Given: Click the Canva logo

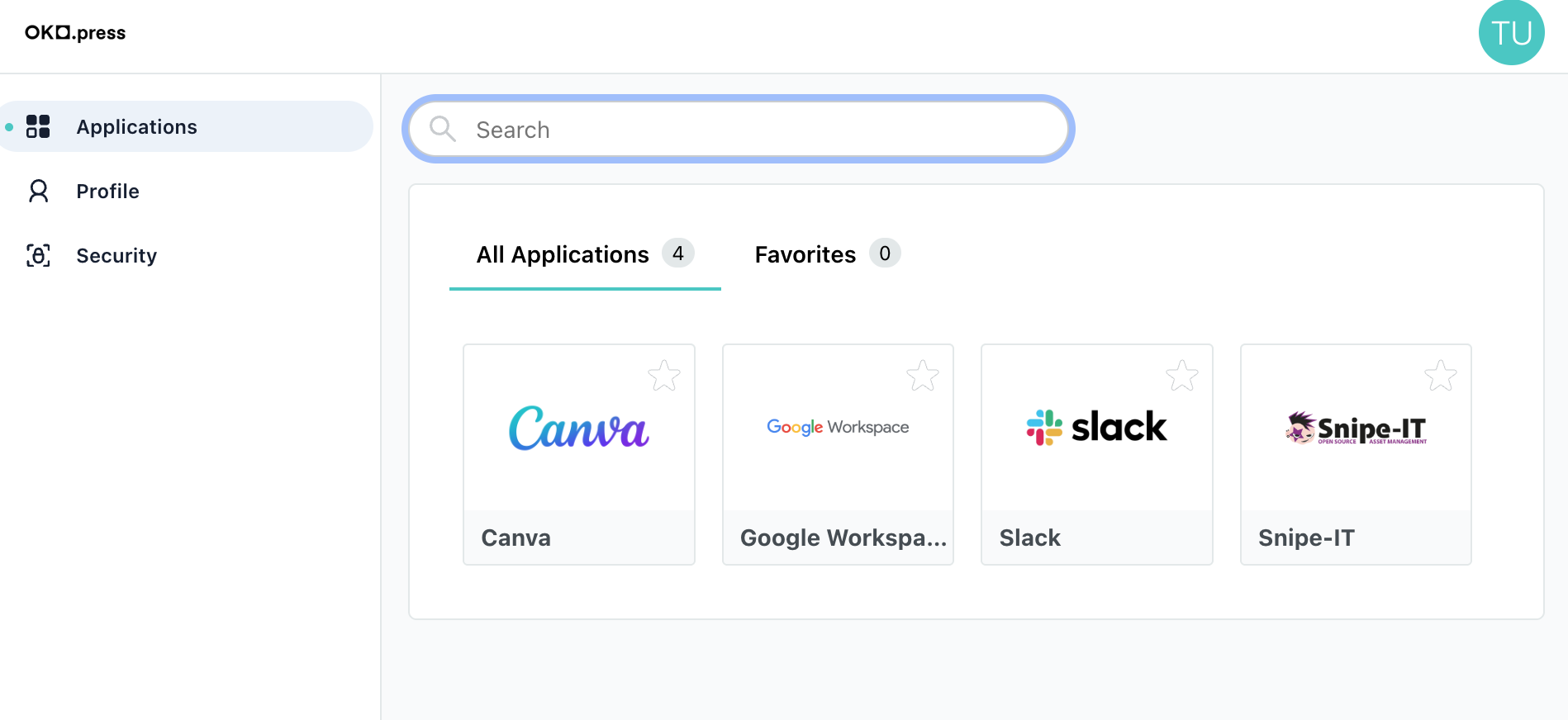Looking at the screenshot, I should coord(579,428).
